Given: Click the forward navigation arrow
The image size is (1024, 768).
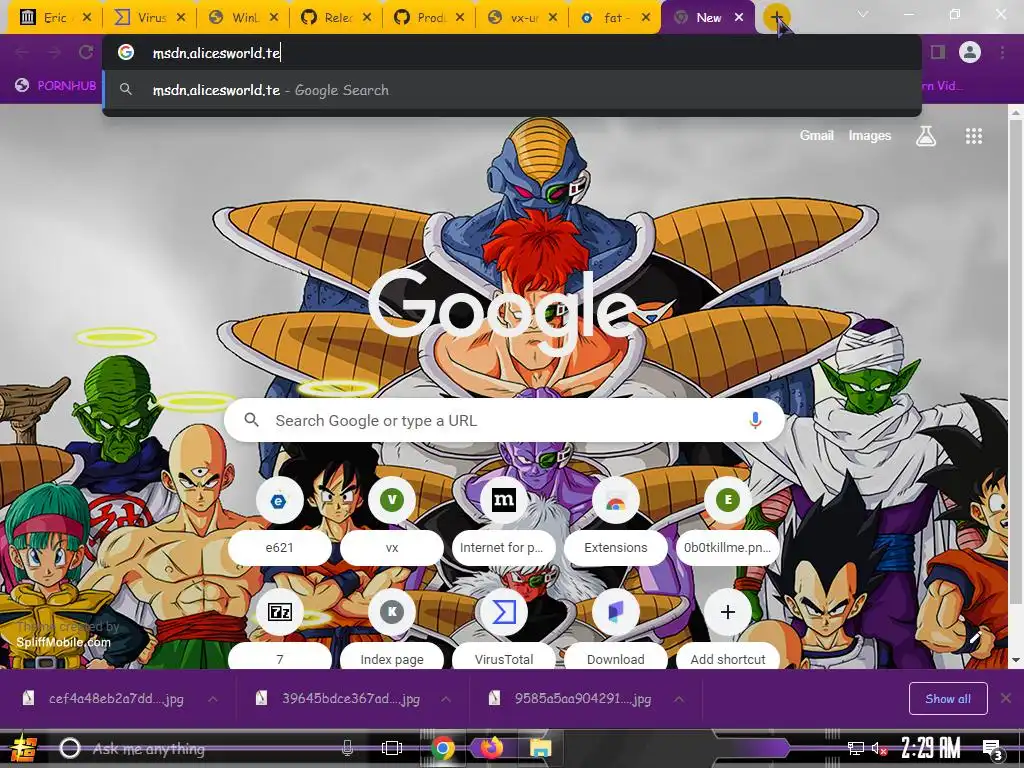Looking at the screenshot, I should coord(54,52).
